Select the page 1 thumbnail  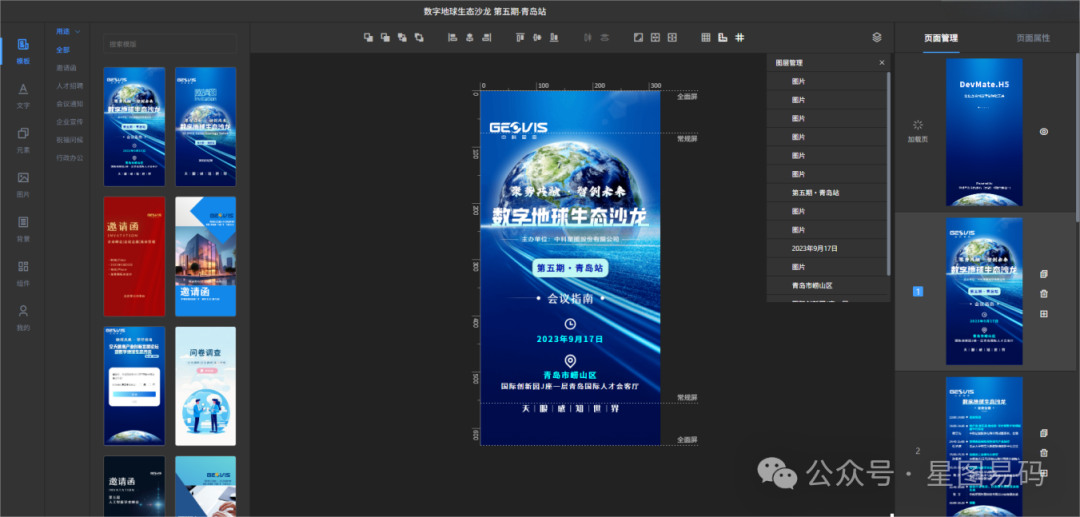tap(984, 291)
